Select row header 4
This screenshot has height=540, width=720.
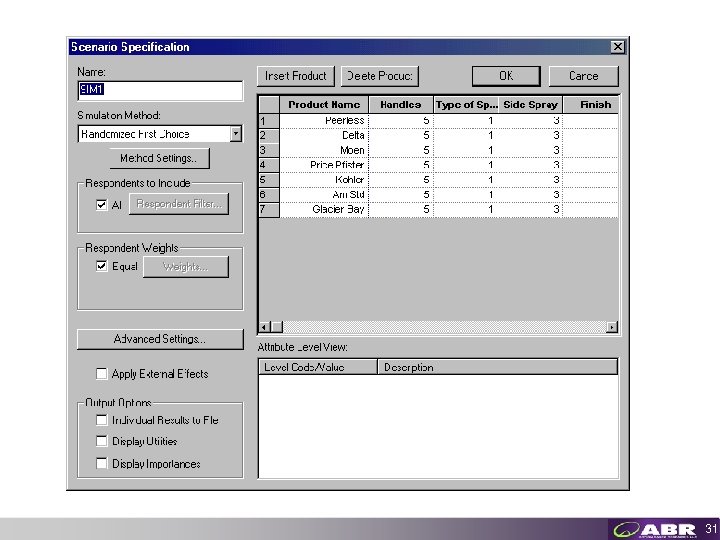tap(269, 165)
